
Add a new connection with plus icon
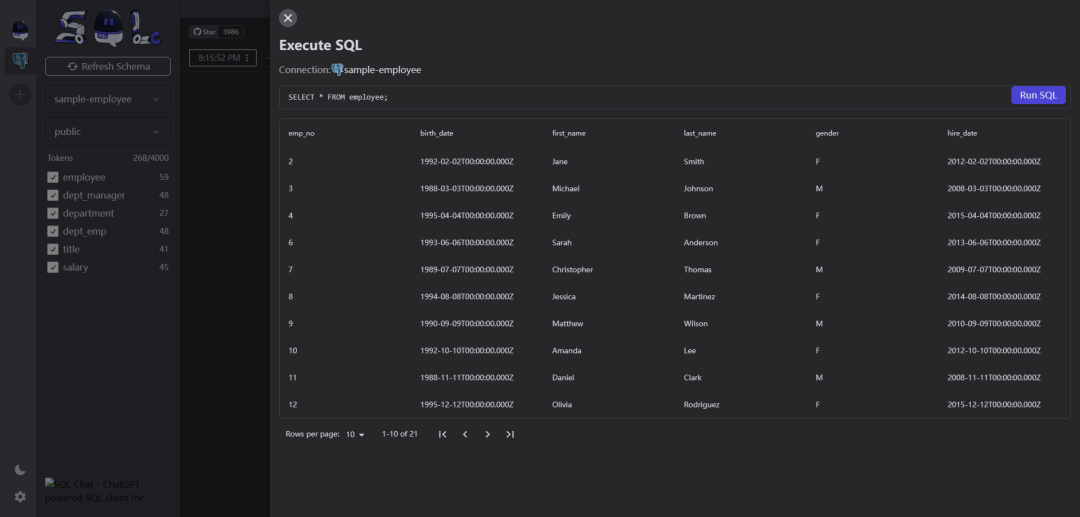[20, 95]
